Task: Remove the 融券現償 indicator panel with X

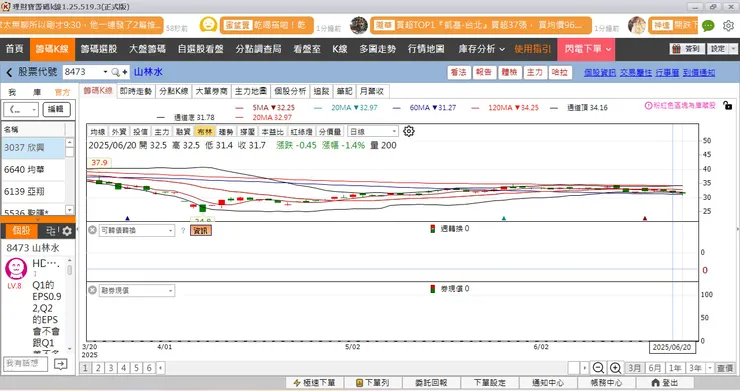Action: pyautogui.click(x=92, y=290)
